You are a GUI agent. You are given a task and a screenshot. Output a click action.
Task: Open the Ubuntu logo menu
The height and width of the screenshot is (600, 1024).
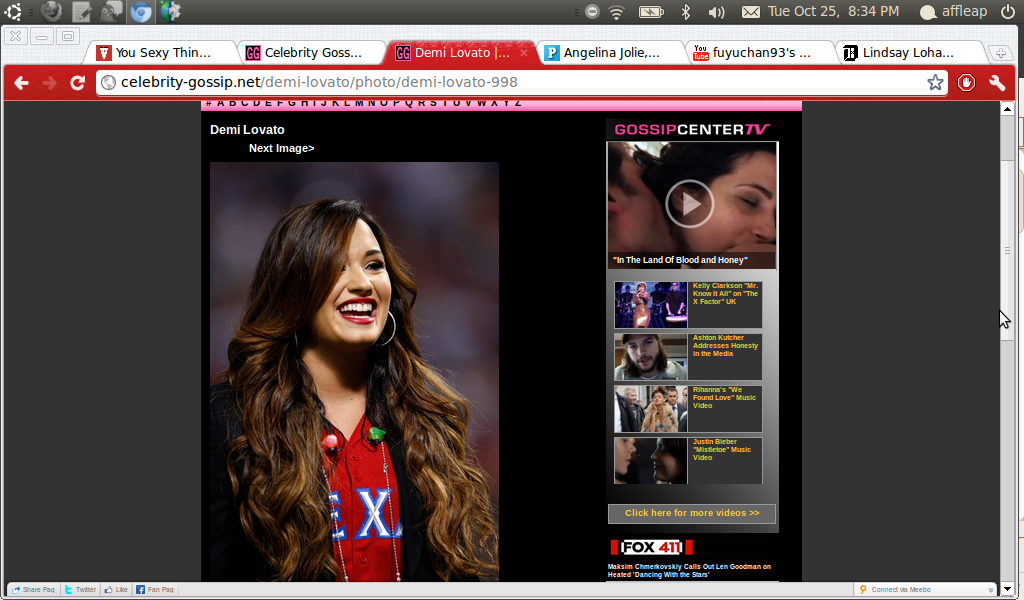tap(13, 11)
